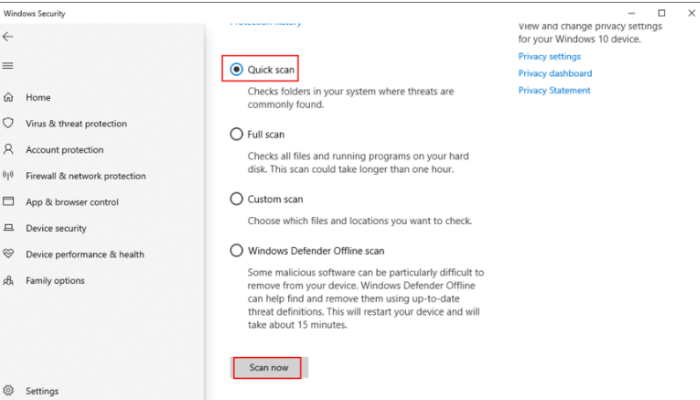Select the Full scan radio button
The height and width of the screenshot is (400, 700).
[x=236, y=134]
